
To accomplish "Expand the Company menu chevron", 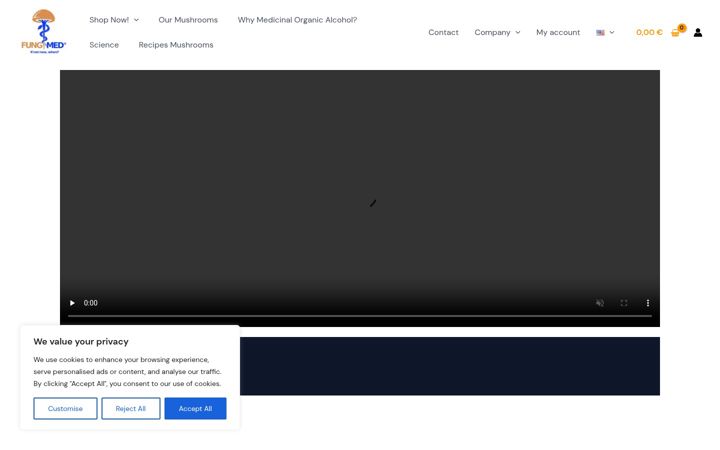I will click(518, 33).
